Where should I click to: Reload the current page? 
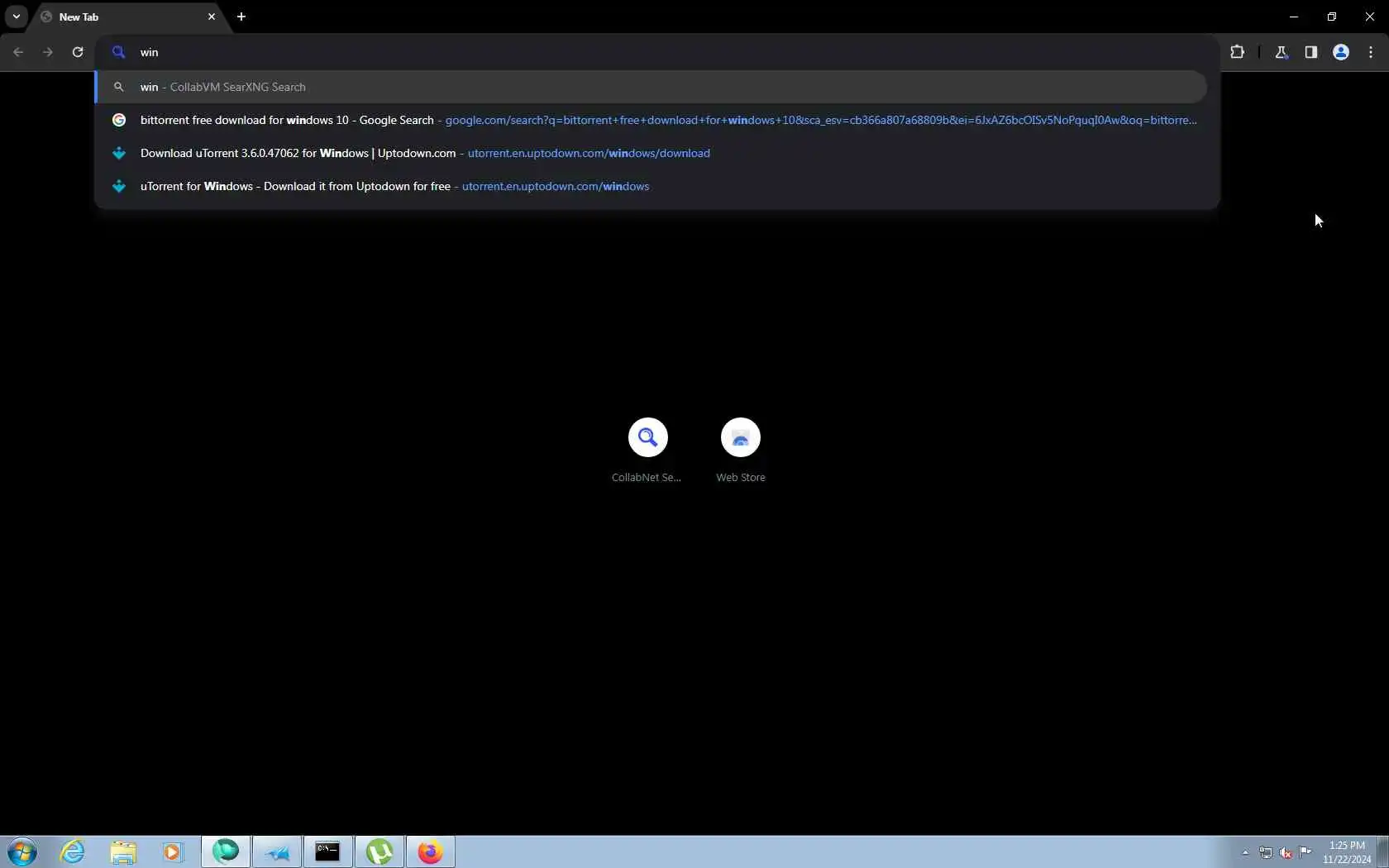[x=78, y=52]
